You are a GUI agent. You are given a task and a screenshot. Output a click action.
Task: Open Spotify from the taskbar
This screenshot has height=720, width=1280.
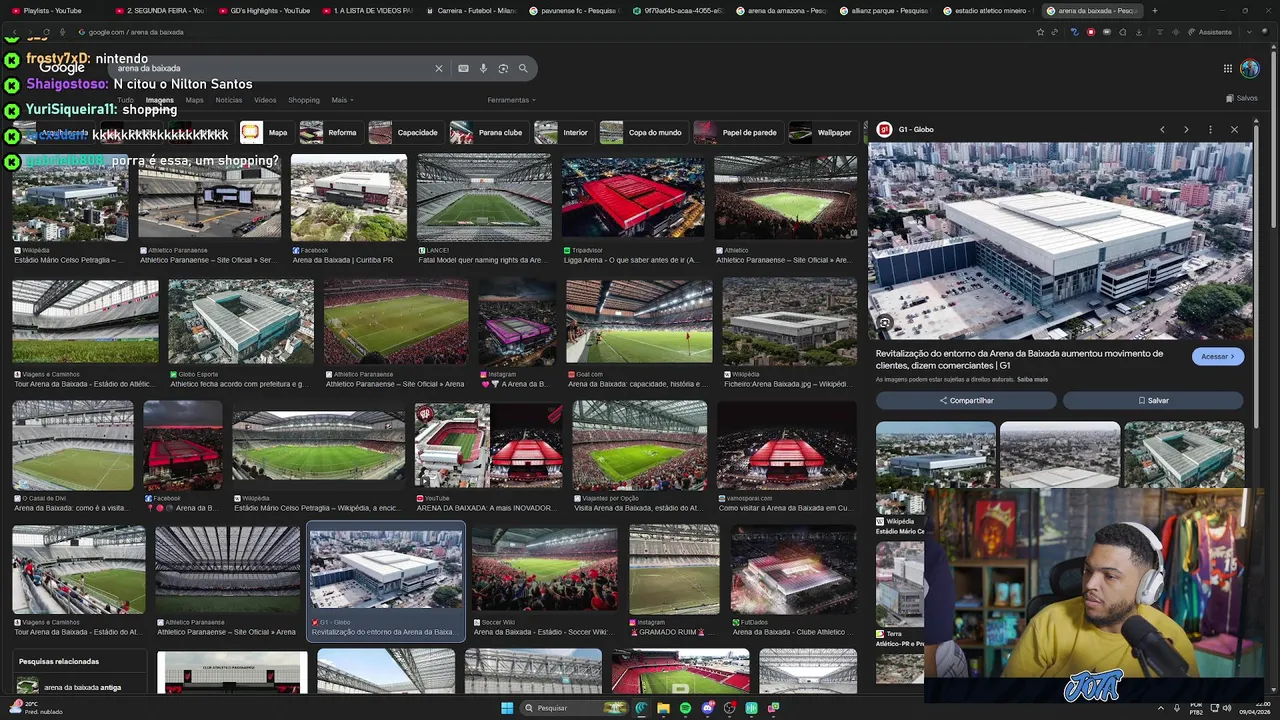pyautogui.click(x=685, y=708)
